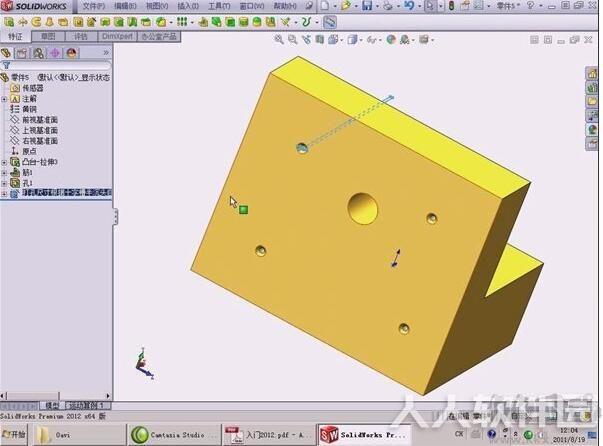Open the 视图(V) menu
This screenshot has width=603, height=446.
click(157, 6)
